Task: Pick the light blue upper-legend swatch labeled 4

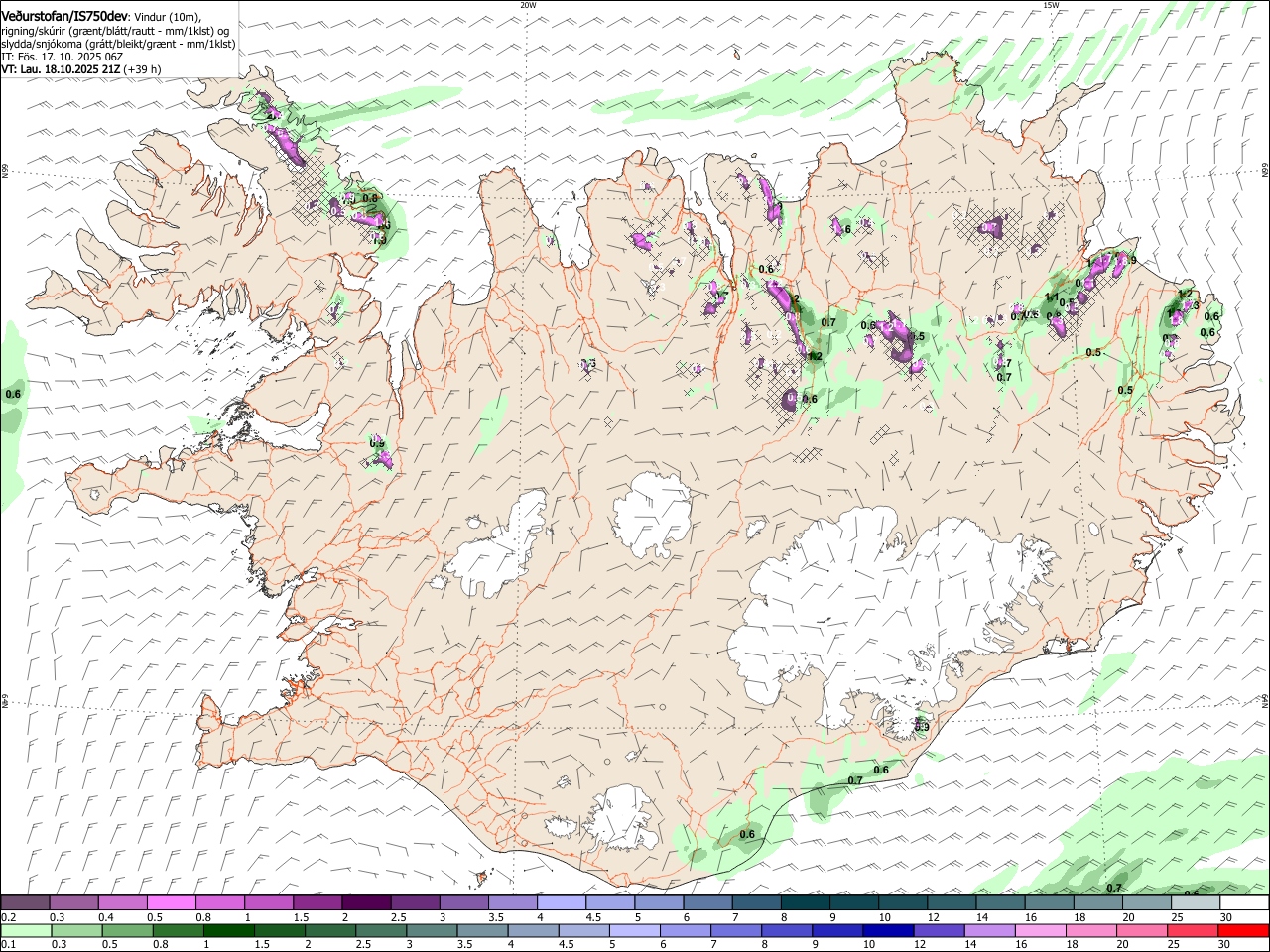Action: point(562,903)
